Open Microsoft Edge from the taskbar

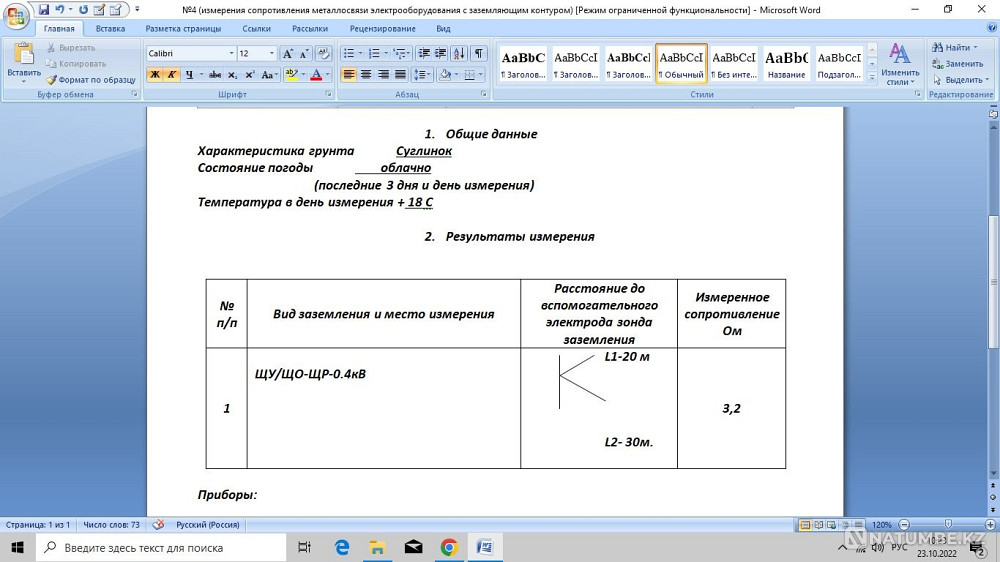[x=342, y=547]
